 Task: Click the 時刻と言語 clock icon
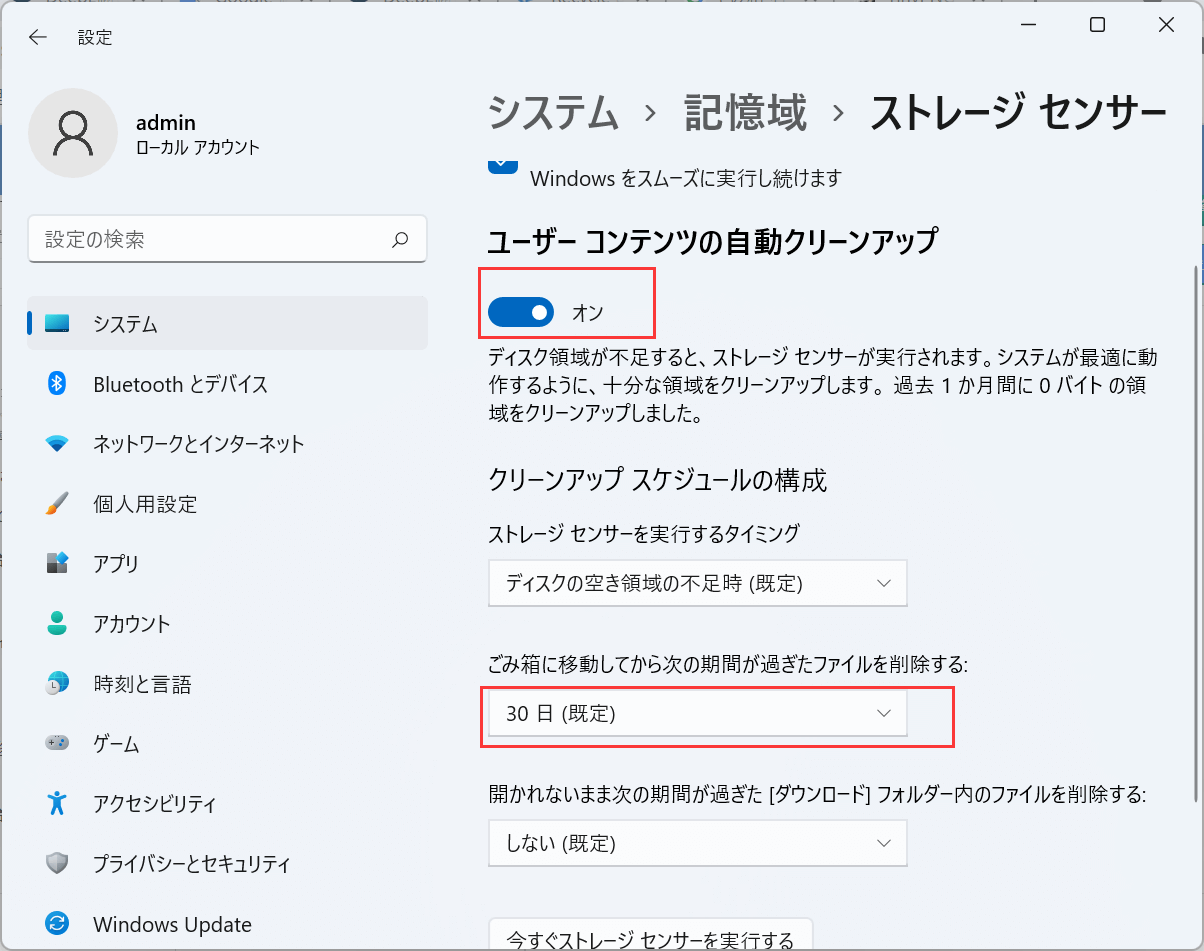click(x=57, y=684)
